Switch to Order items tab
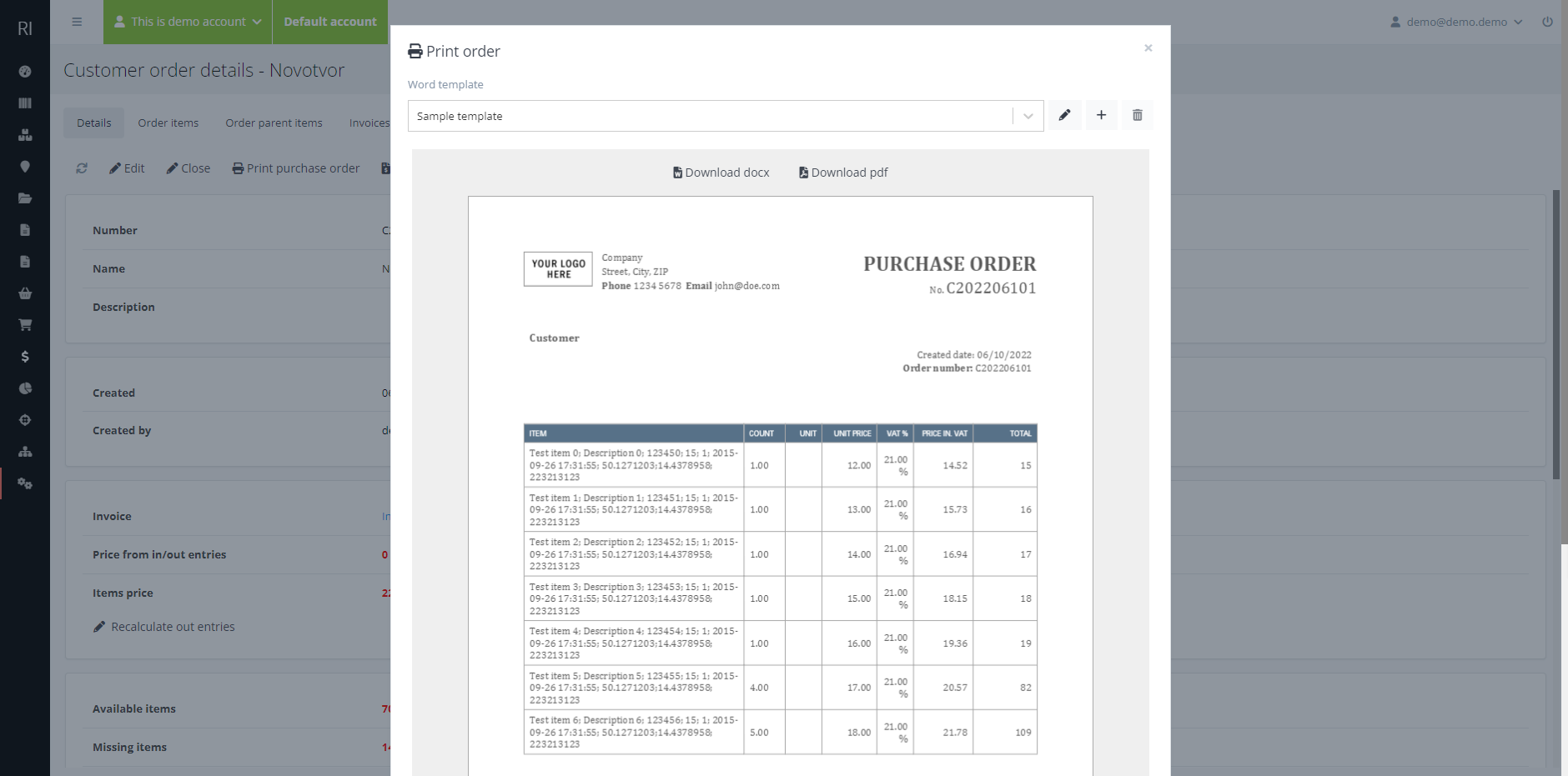1568x776 pixels. [x=168, y=123]
